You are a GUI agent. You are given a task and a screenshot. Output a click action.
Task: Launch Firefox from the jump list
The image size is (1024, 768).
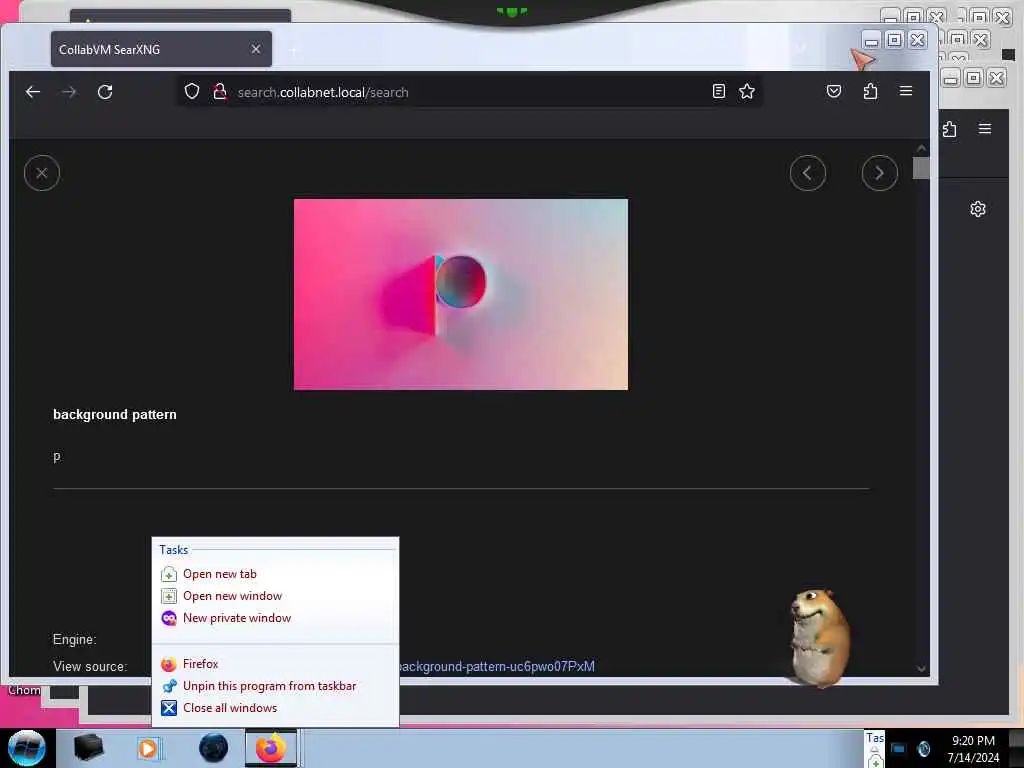pyautogui.click(x=275, y=664)
